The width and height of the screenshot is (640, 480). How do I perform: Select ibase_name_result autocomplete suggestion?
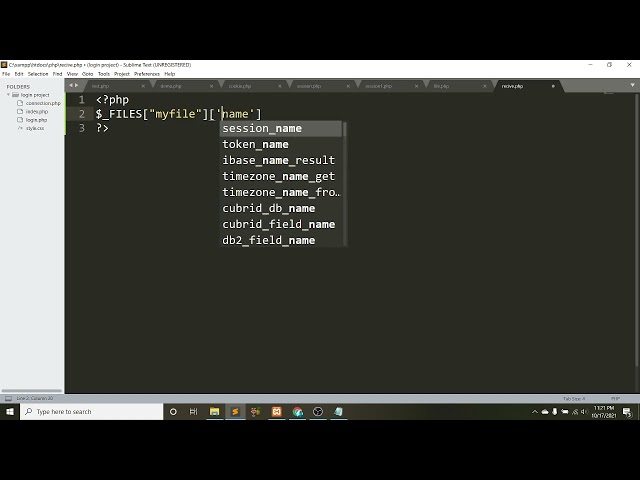click(281, 160)
